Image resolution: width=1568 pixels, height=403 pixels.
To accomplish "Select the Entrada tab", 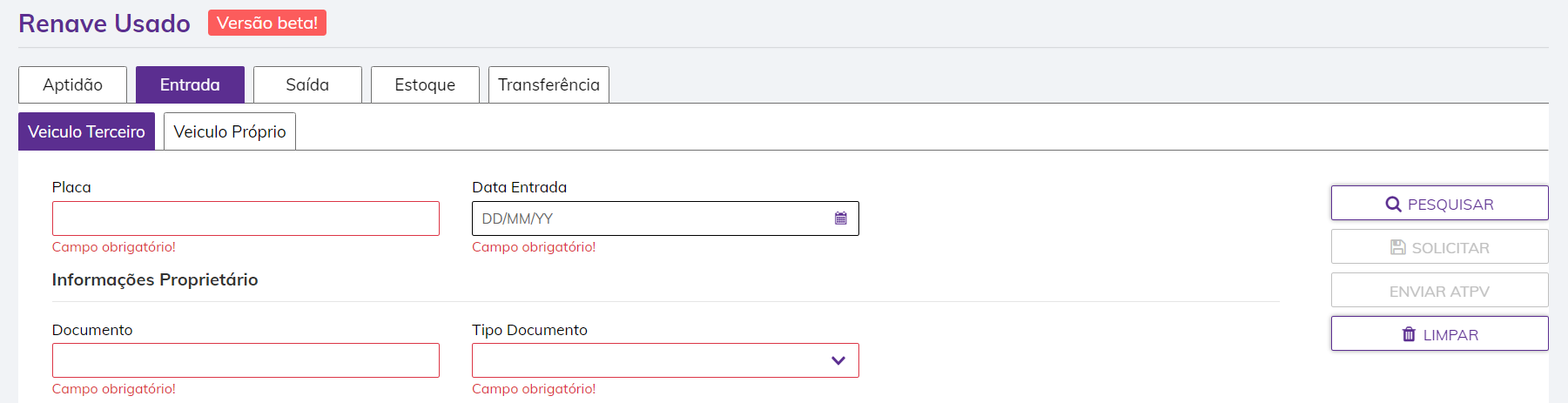I will (190, 84).
